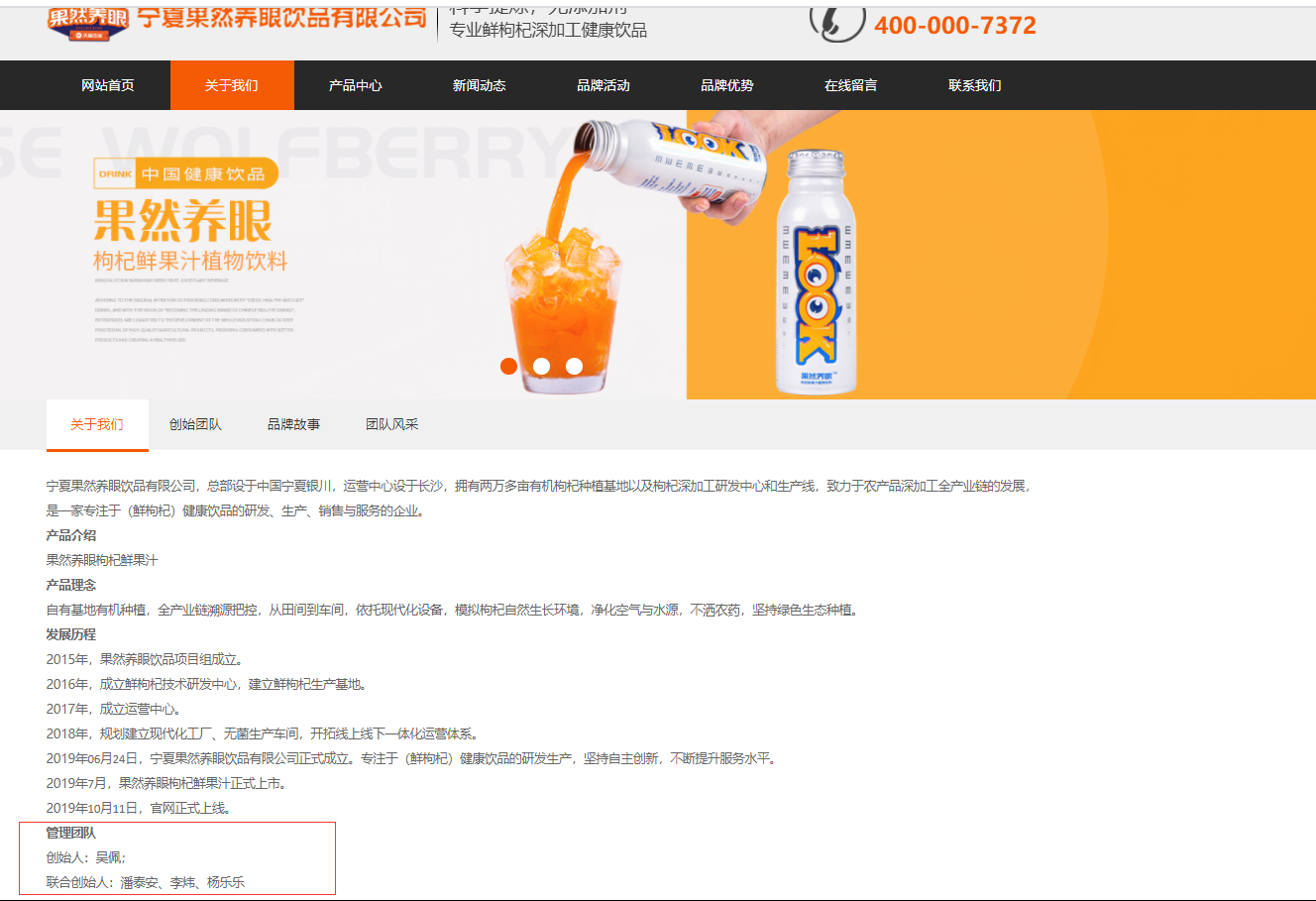This screenshot has width=1316, height=901.
Task: Click the phone headset icon
Action: click(836, 22)
